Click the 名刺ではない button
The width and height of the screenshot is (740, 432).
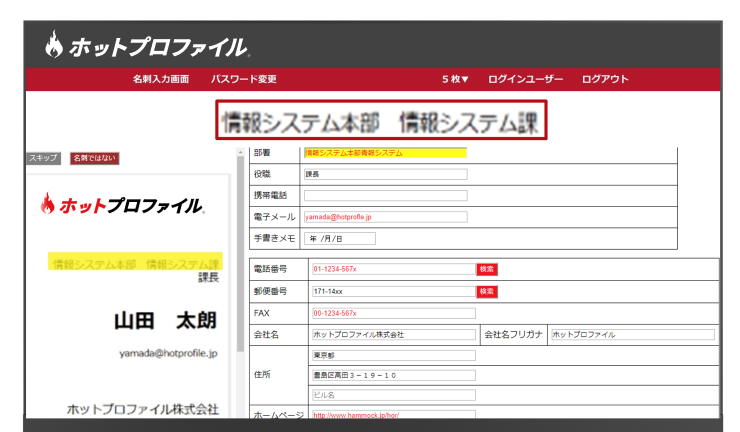pos(94,158)
